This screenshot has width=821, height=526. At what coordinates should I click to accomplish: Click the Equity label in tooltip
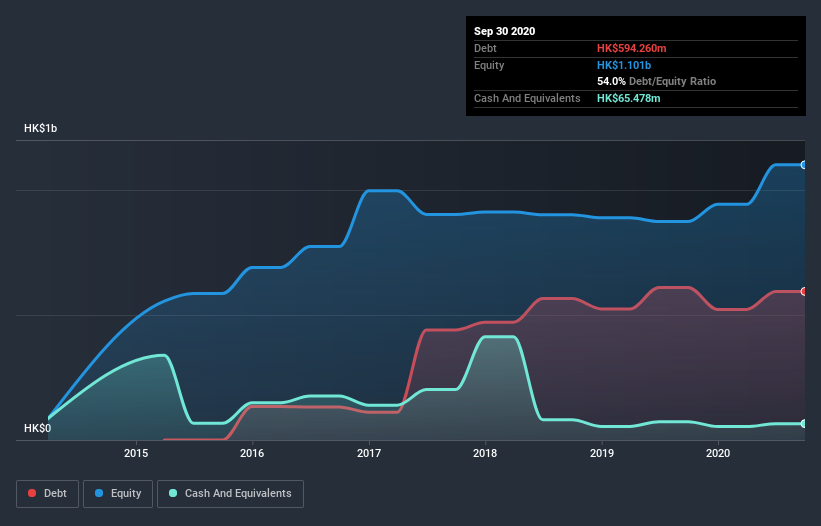pyautogui.click(x=489, y=65)
